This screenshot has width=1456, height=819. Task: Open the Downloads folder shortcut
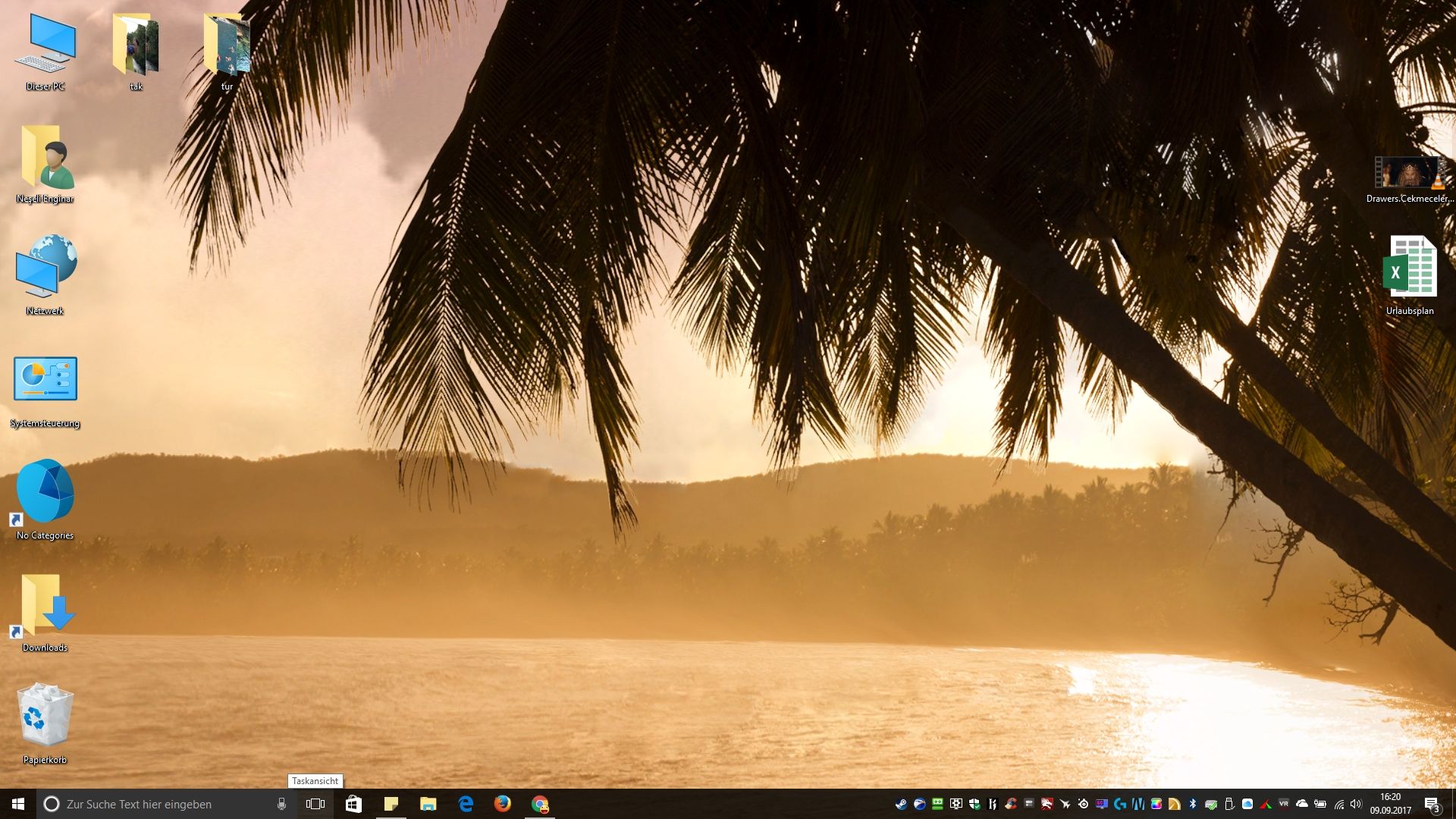pos(45,605)
